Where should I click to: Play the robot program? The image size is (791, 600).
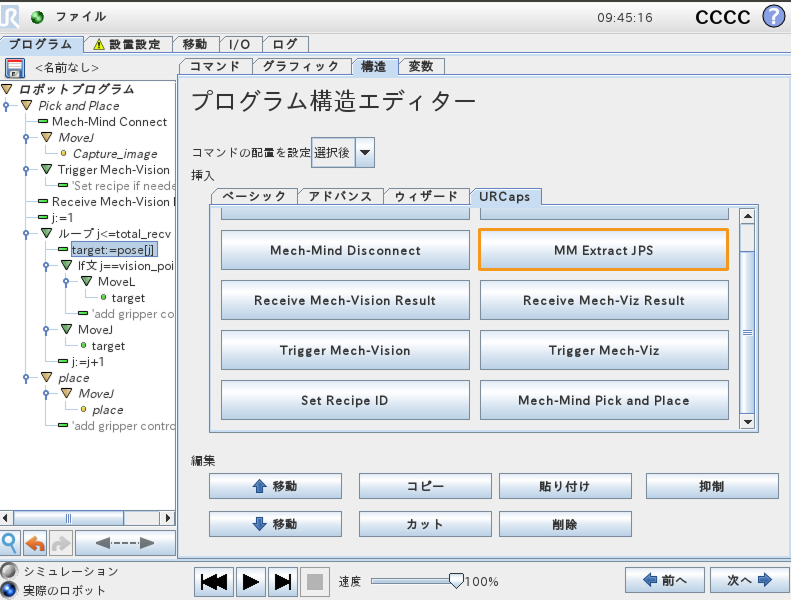[250, 582]
